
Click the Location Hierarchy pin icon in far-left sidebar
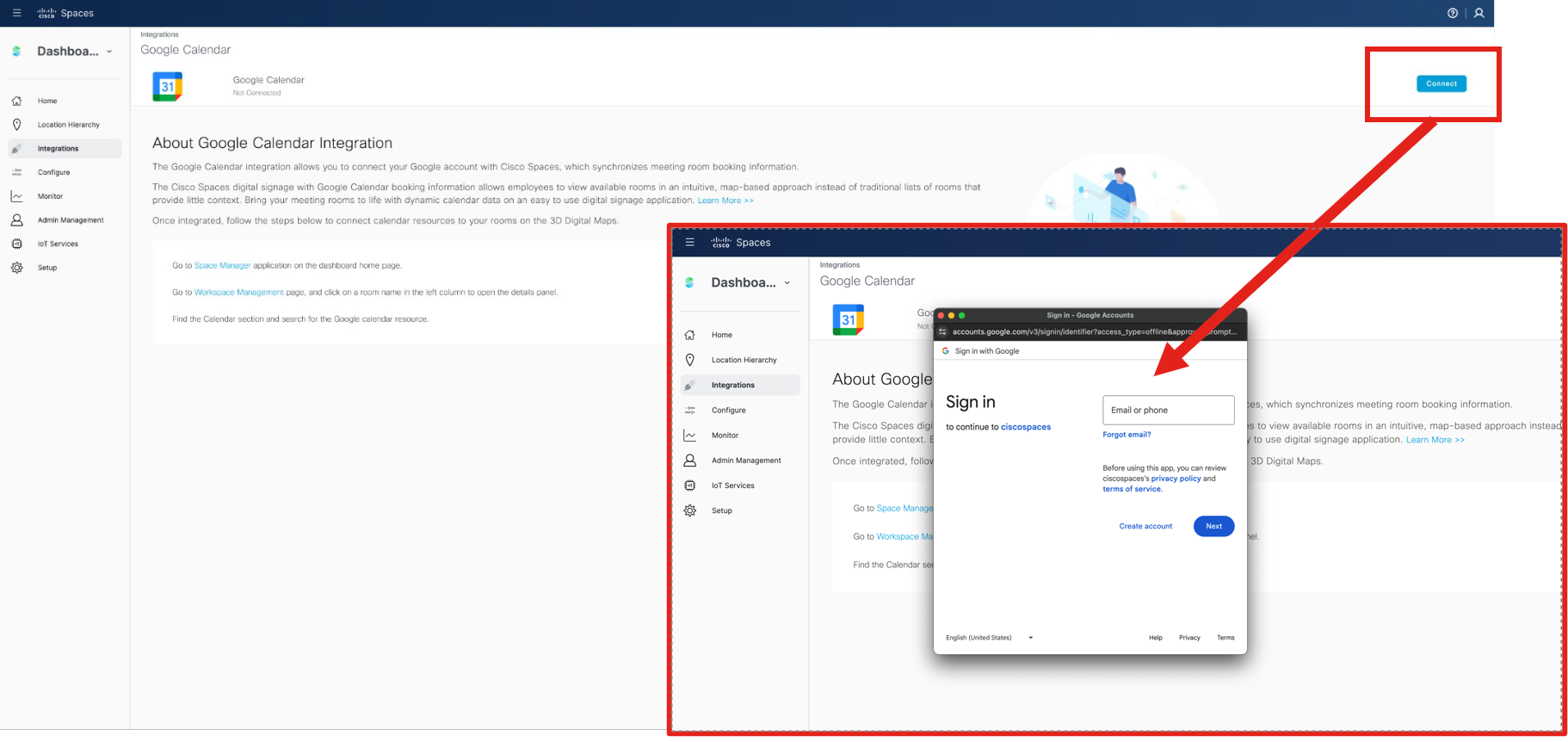tap(16, 125)
